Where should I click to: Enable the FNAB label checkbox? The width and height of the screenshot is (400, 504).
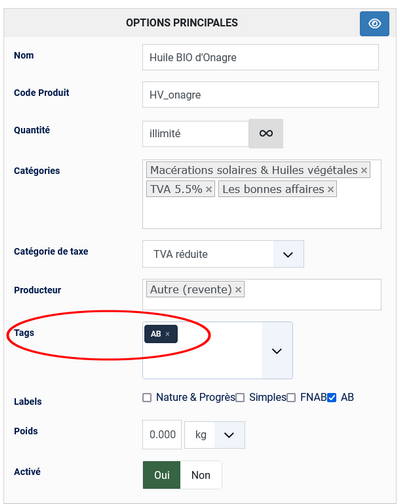pos(291,398)
